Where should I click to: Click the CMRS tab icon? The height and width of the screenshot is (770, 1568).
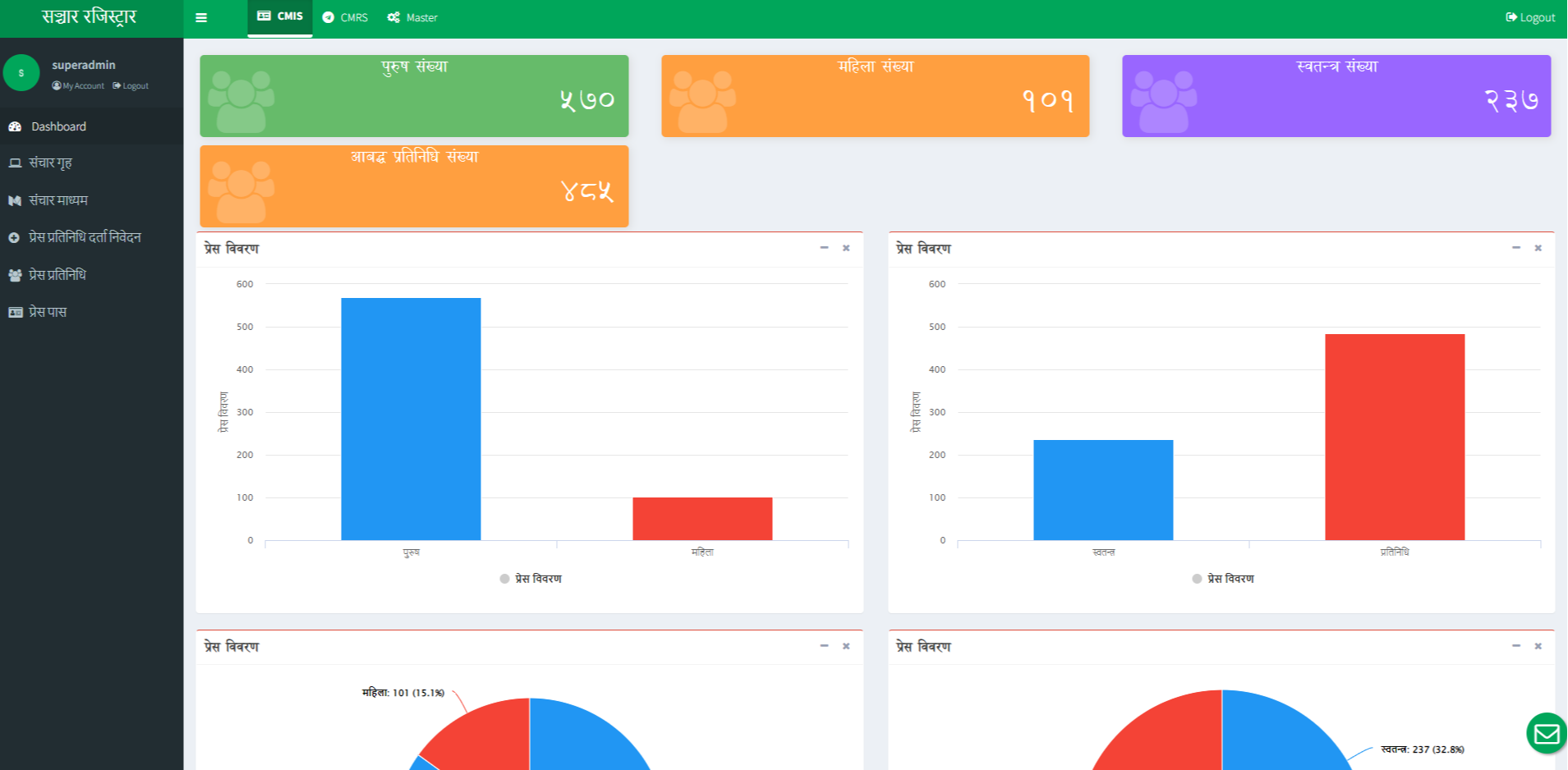pos(329,17)
